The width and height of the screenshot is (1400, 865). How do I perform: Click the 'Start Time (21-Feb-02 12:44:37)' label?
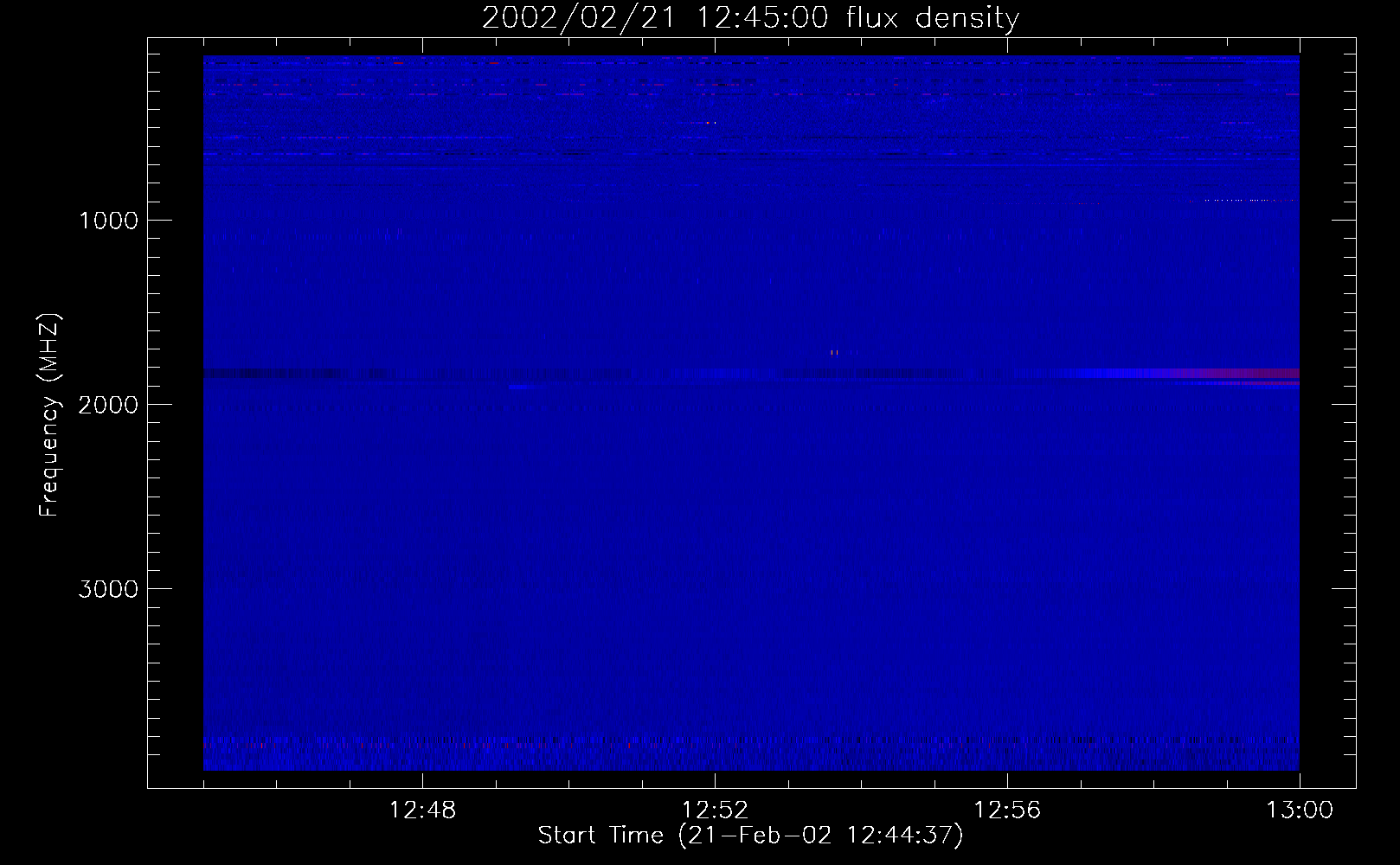point(750,836)
